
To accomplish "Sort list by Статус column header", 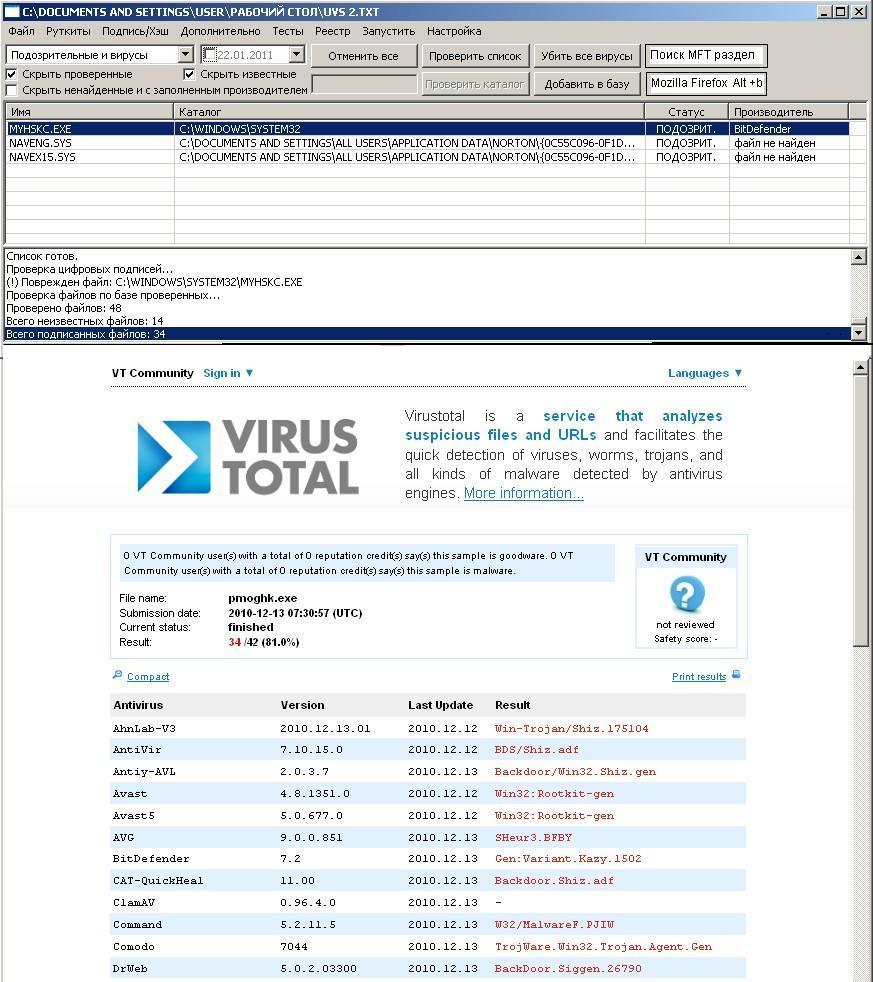I will click(x=686, y=111).
